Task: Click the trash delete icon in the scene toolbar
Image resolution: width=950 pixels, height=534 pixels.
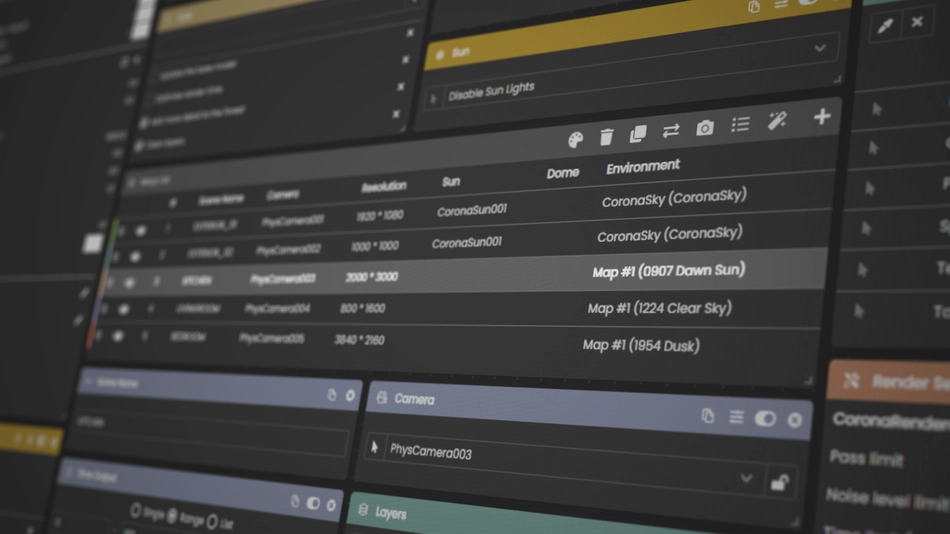Action: tap(606, 137)
